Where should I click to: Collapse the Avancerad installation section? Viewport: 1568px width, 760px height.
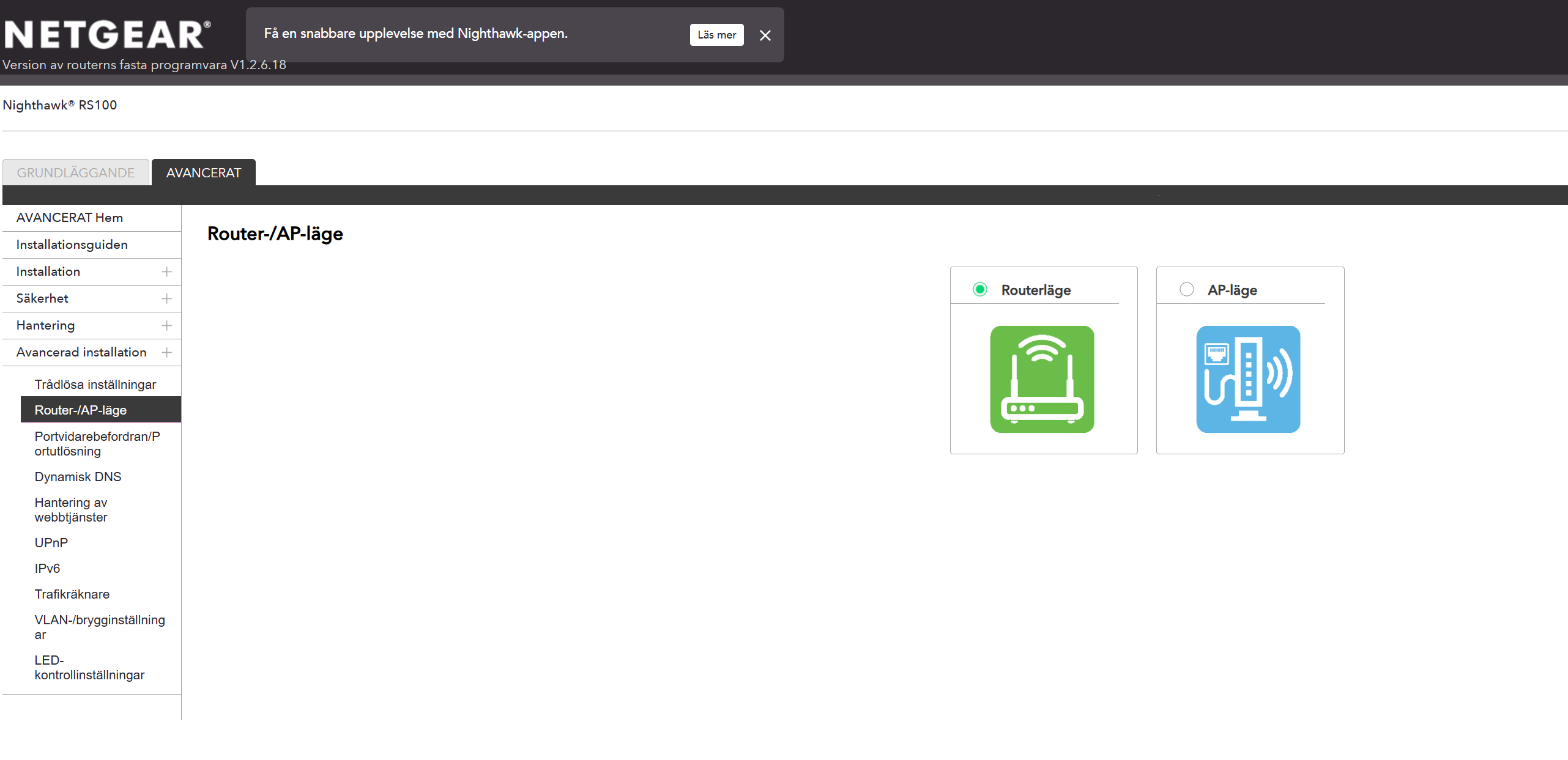[x=166, y=352]
